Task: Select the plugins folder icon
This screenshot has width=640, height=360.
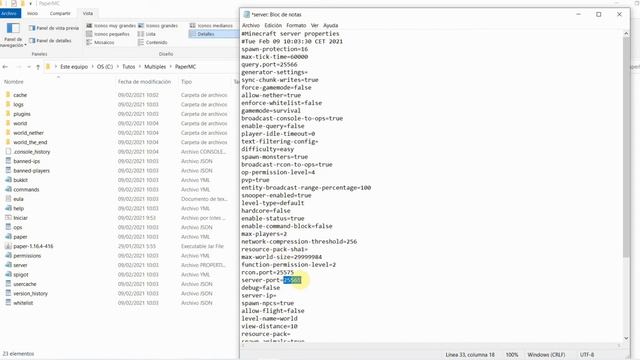Action: 8,113
